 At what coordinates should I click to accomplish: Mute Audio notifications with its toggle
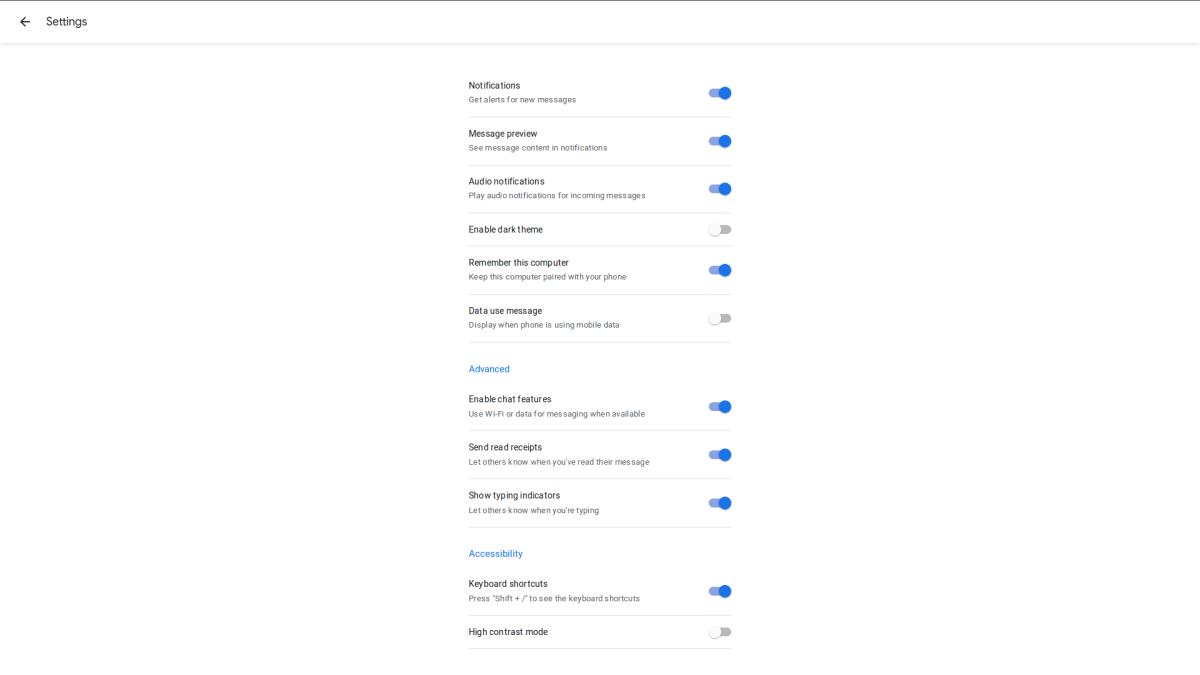pyautogui.click(x=720, y=189)
